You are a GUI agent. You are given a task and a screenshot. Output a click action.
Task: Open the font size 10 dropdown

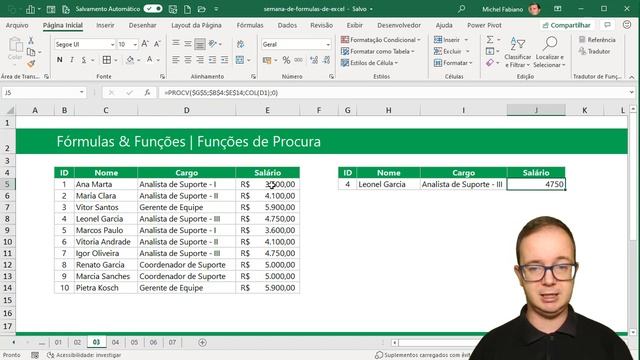[x=135, y=44]
